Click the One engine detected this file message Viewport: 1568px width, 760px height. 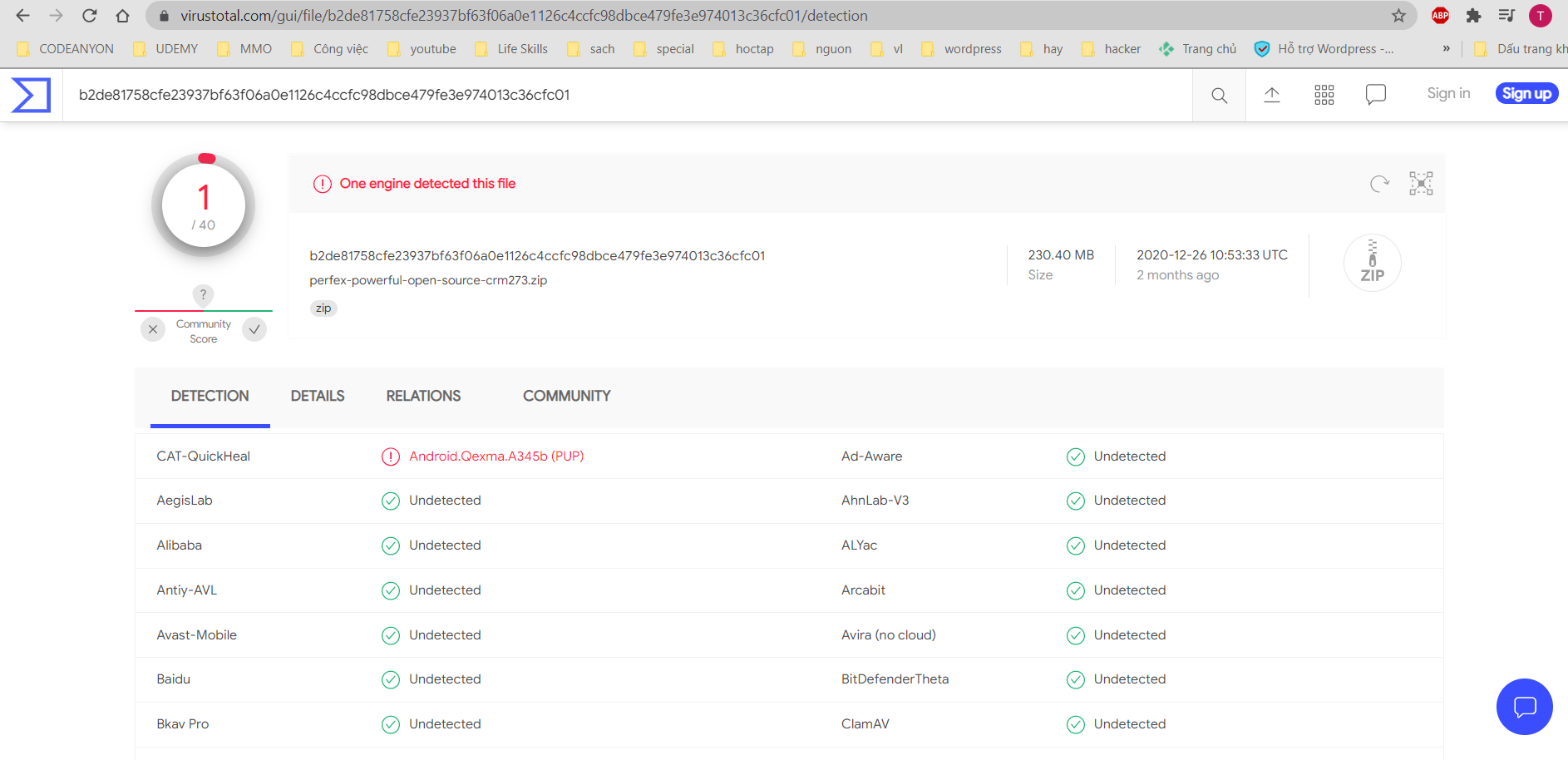(427, 184)
